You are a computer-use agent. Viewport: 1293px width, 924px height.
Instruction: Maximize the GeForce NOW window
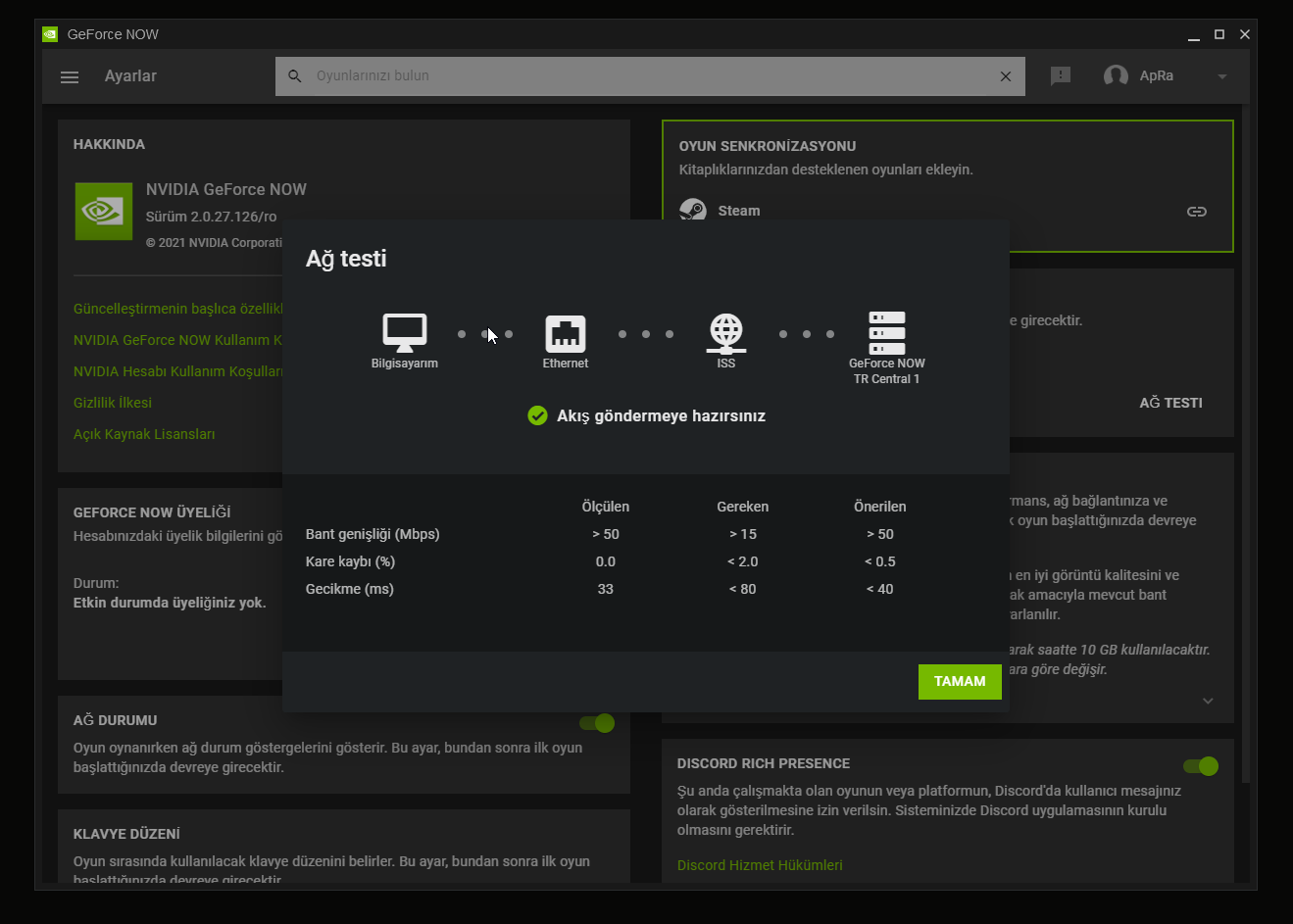click(x=1219, y=34)
